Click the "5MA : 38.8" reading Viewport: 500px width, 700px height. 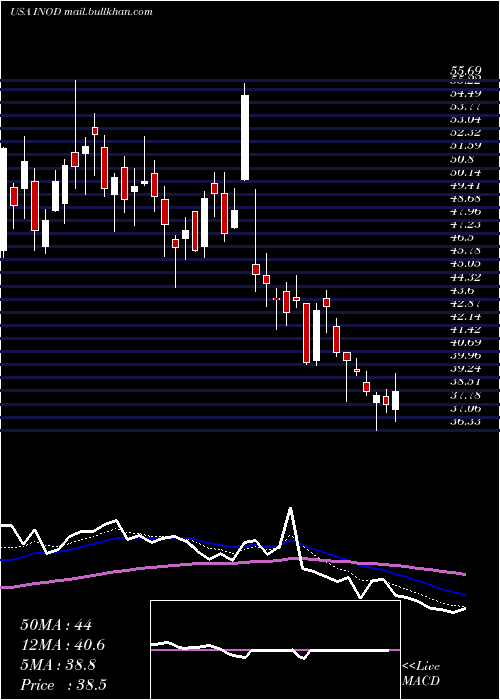(60, 665)
